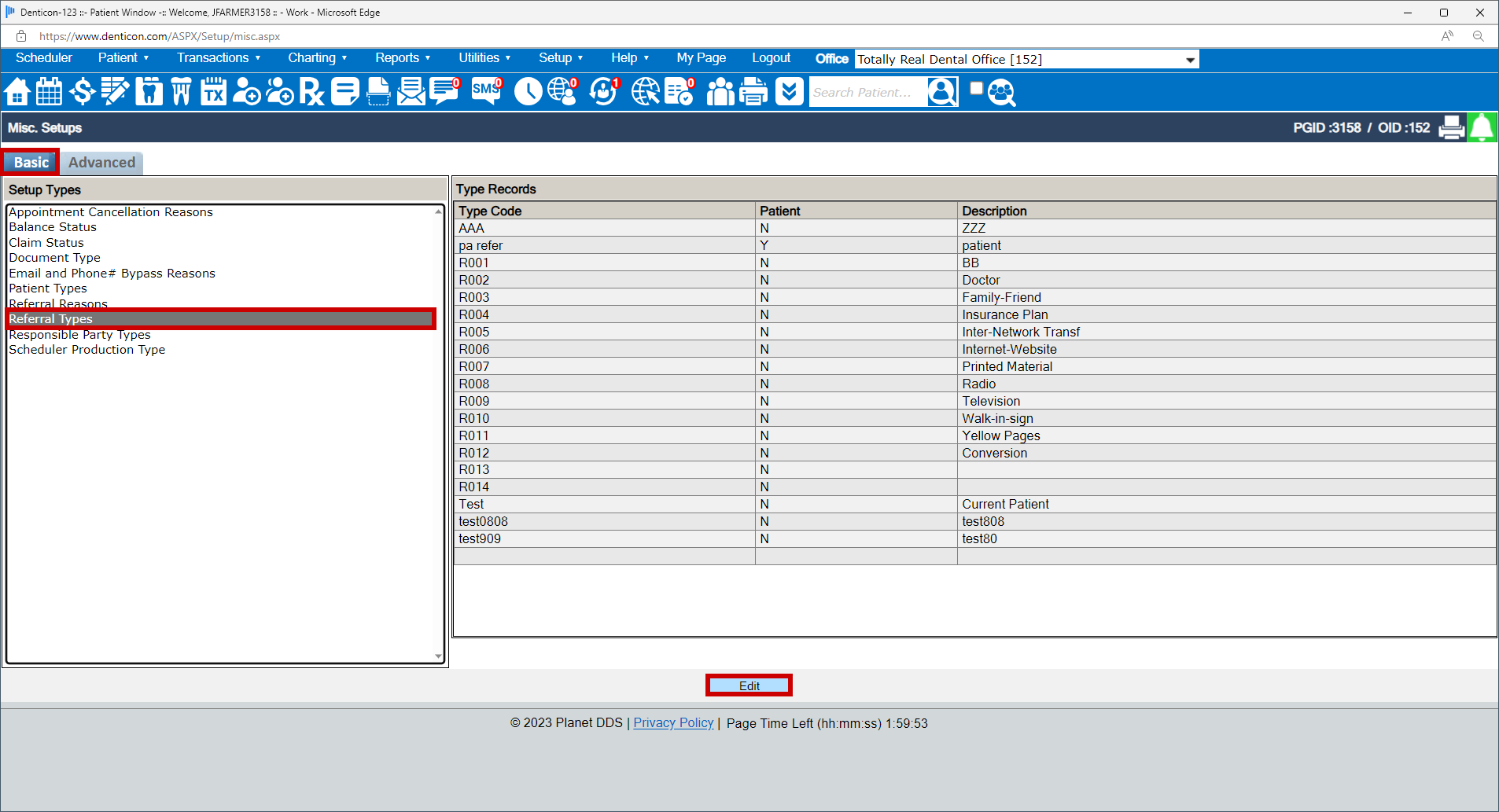Select the tooth charting icon
Image resolution: width=1499 pixels, height=812 pixels.
tap(149, 92)
